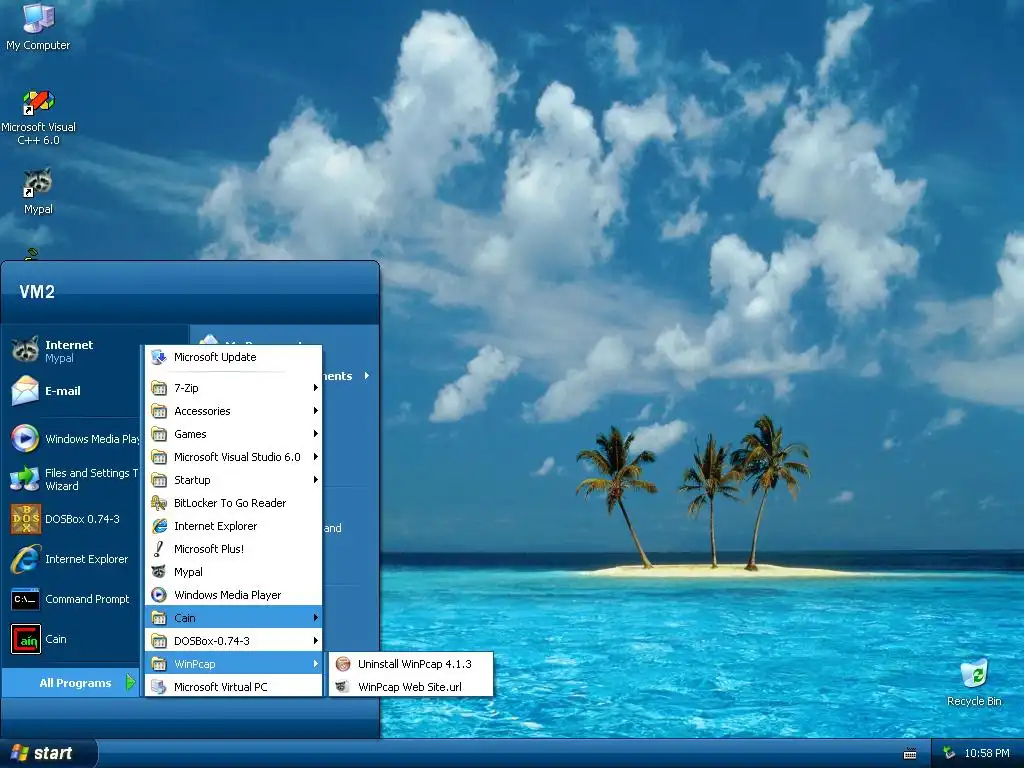The image size is (1024, 768).
Task: Expand the Accessories submenu arrow
Action: (315, 411)
